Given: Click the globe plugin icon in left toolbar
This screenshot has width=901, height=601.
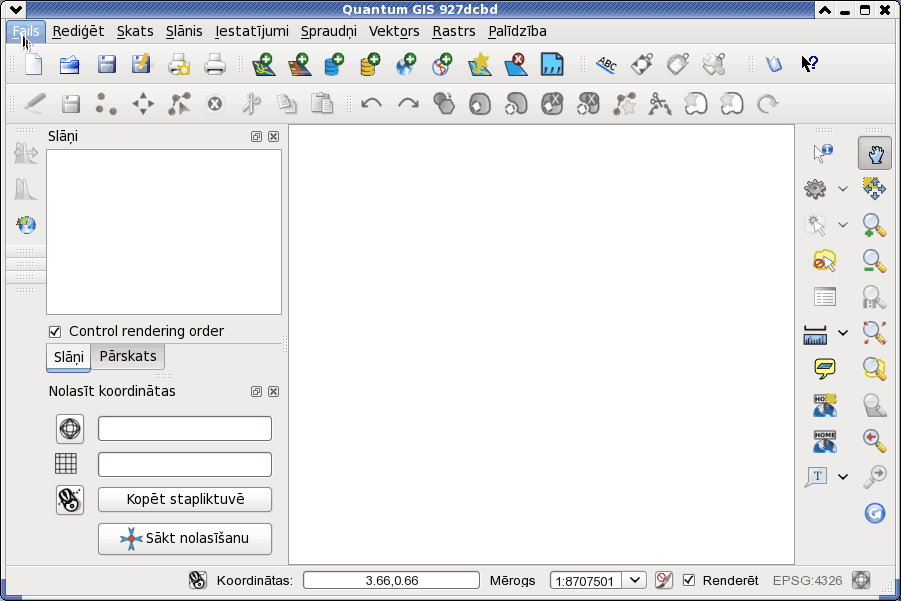Looking at the screenshot, I should (x=26, y=225).
